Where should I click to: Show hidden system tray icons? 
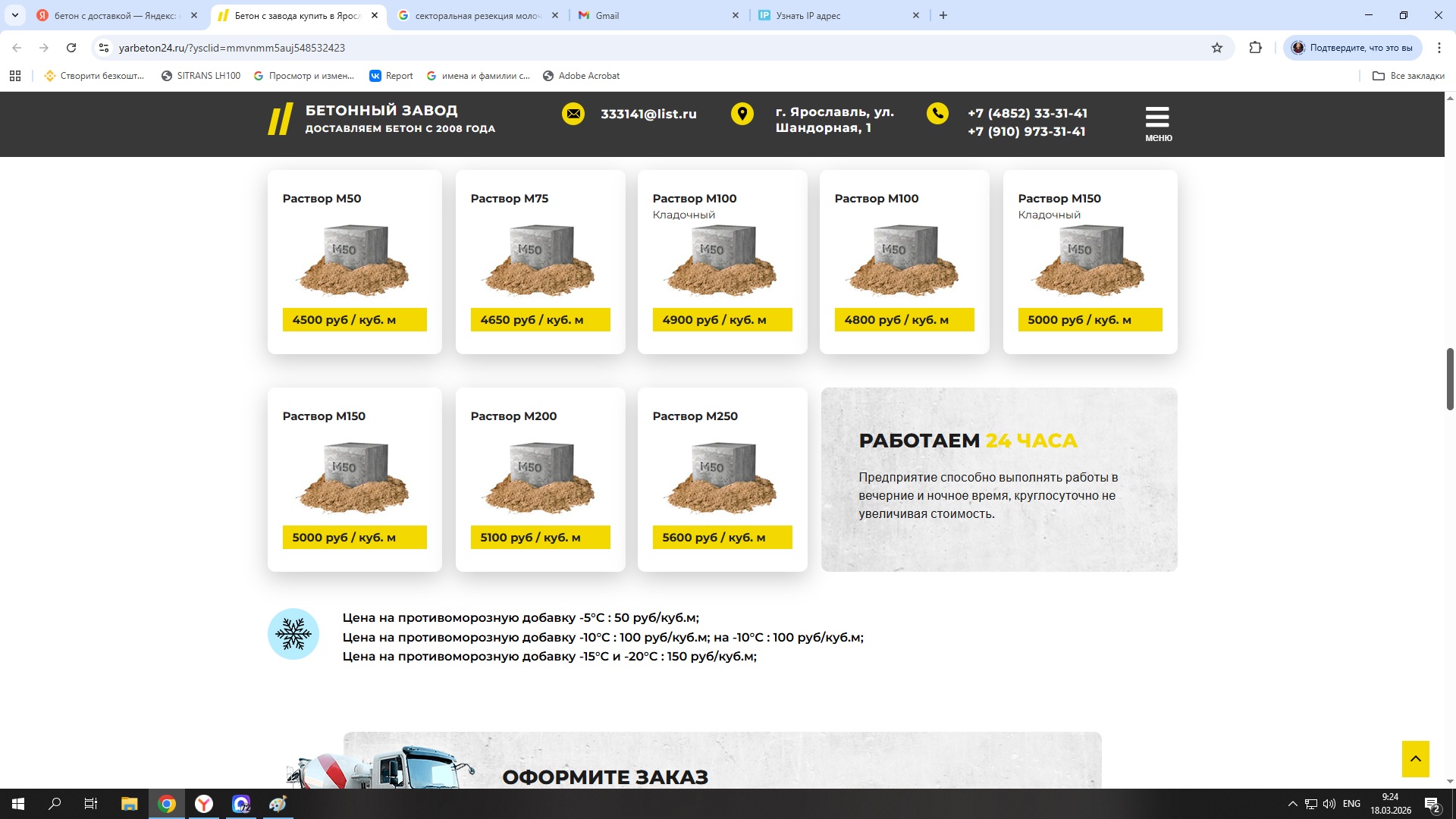tap(1292, 804)
